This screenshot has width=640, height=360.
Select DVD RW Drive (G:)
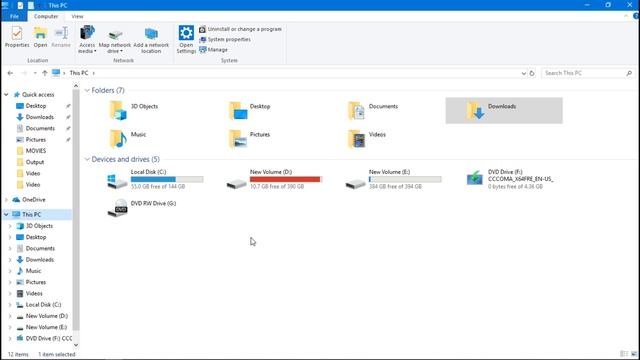coord(142,208)
